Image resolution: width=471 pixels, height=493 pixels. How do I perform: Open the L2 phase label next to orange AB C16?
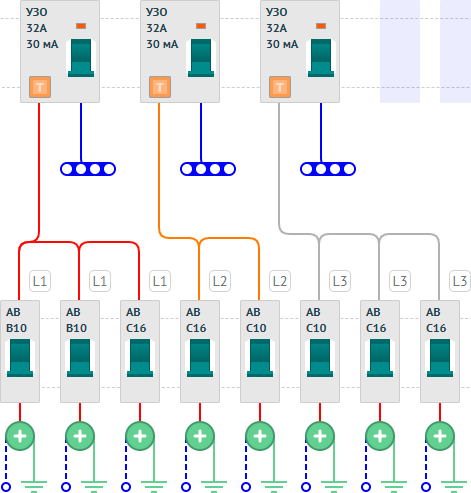220,281
